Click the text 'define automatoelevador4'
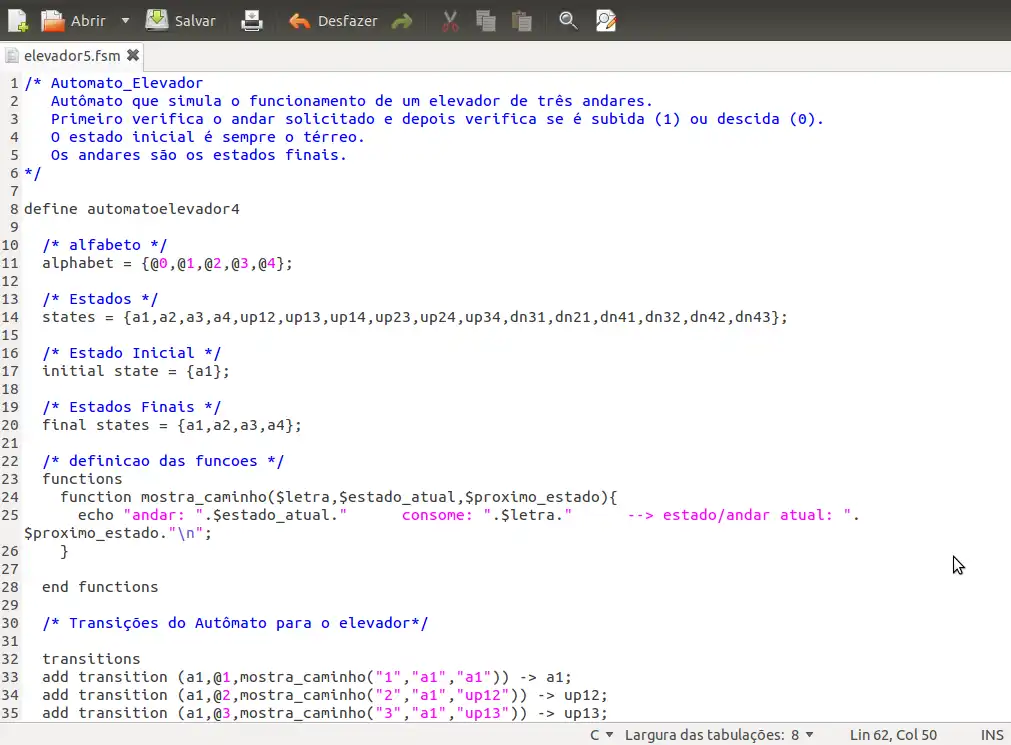 (x=132, y=209)
